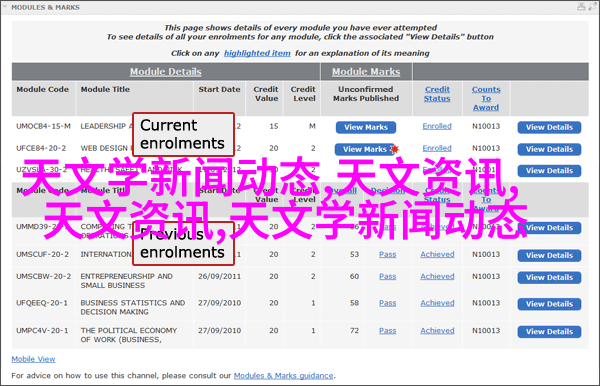Select module code UFQEEQ-20-1
This screenshot has width=600, height=386.
point(42,303)
